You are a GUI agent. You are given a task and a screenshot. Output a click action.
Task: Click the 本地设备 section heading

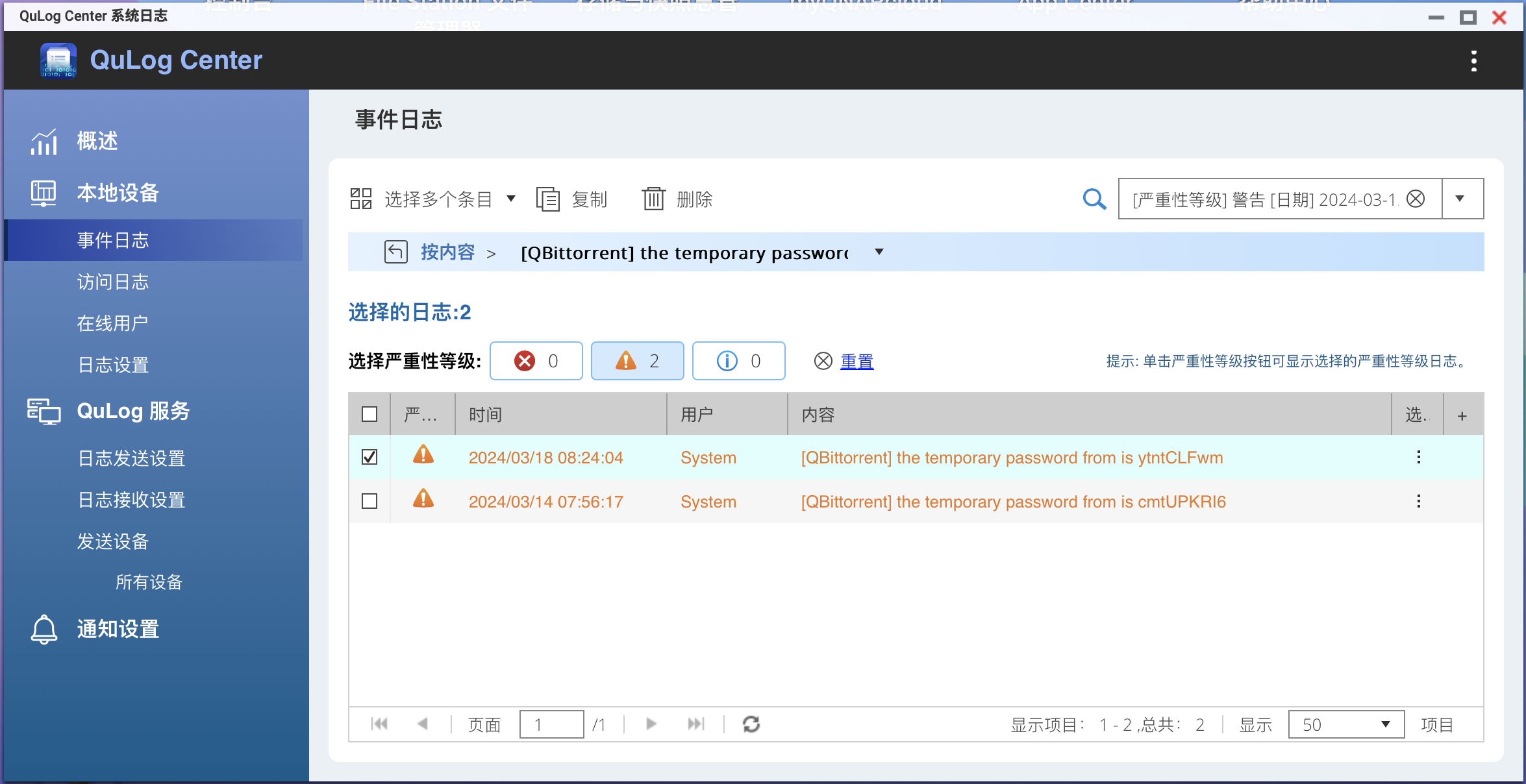point(118,193)
